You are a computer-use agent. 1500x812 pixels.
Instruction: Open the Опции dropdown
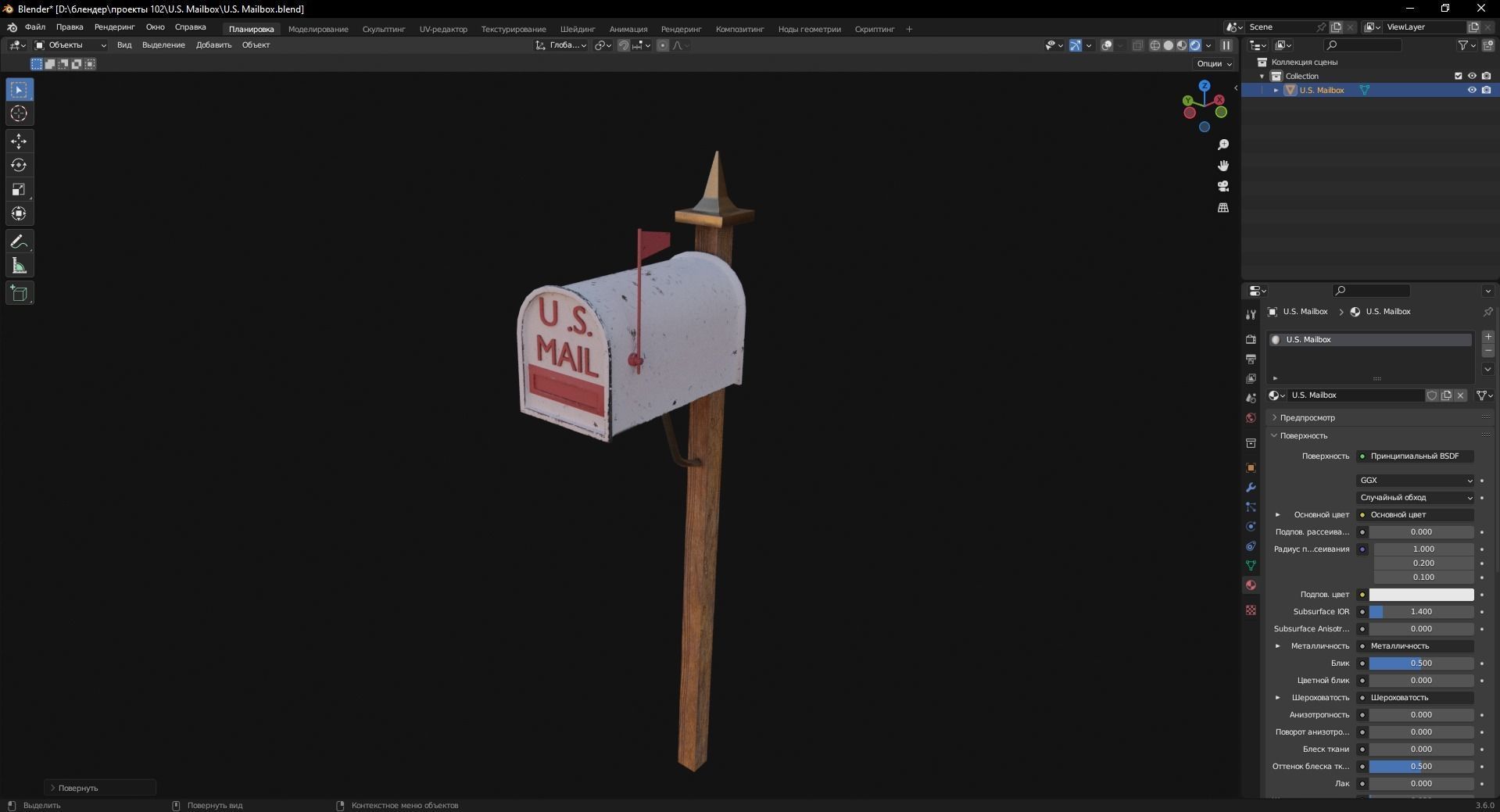pos(1214,63)
